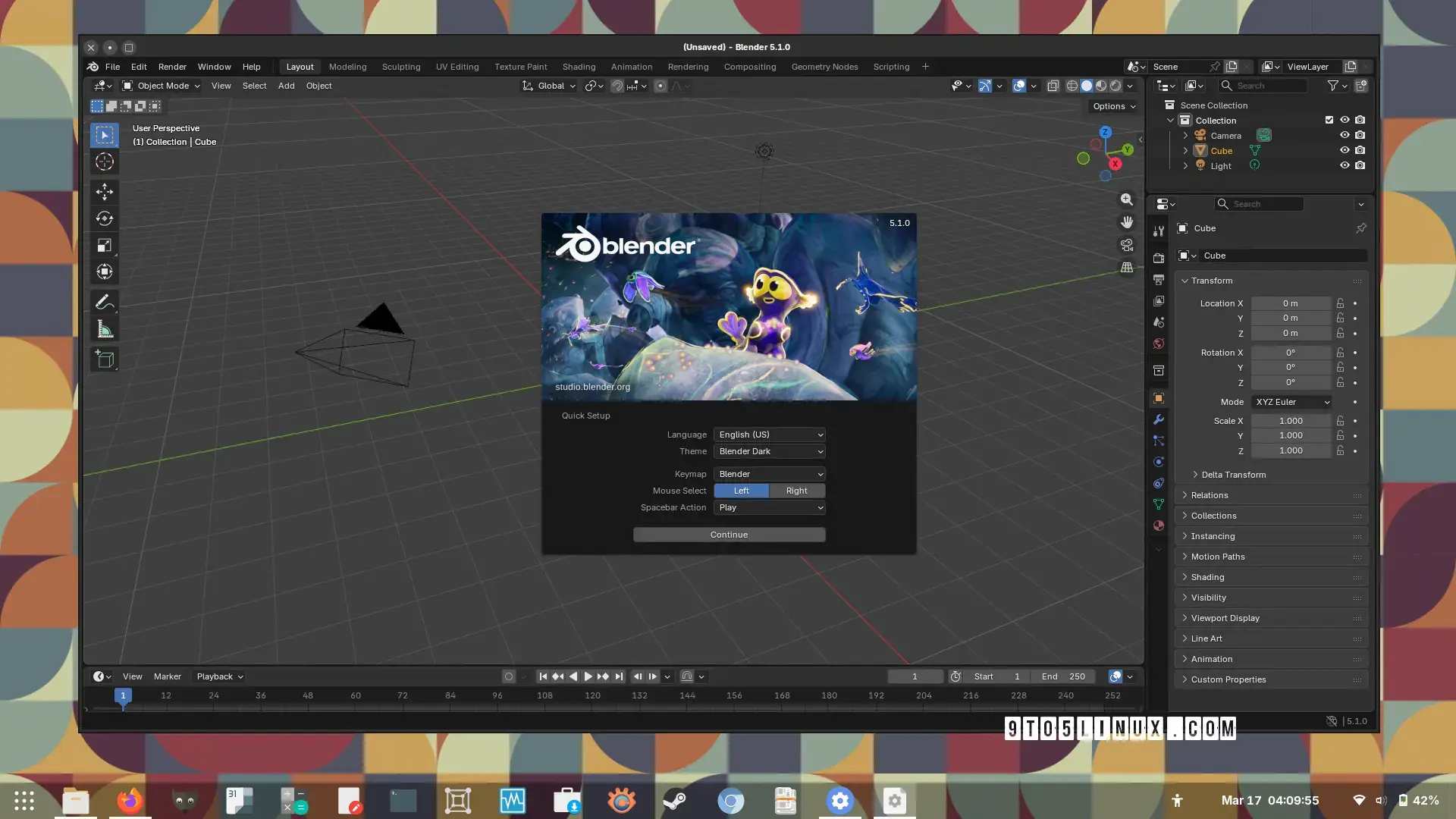Switch to the Sculpting workspace tab
The image size is (1456, 819).
click(400, 67)
